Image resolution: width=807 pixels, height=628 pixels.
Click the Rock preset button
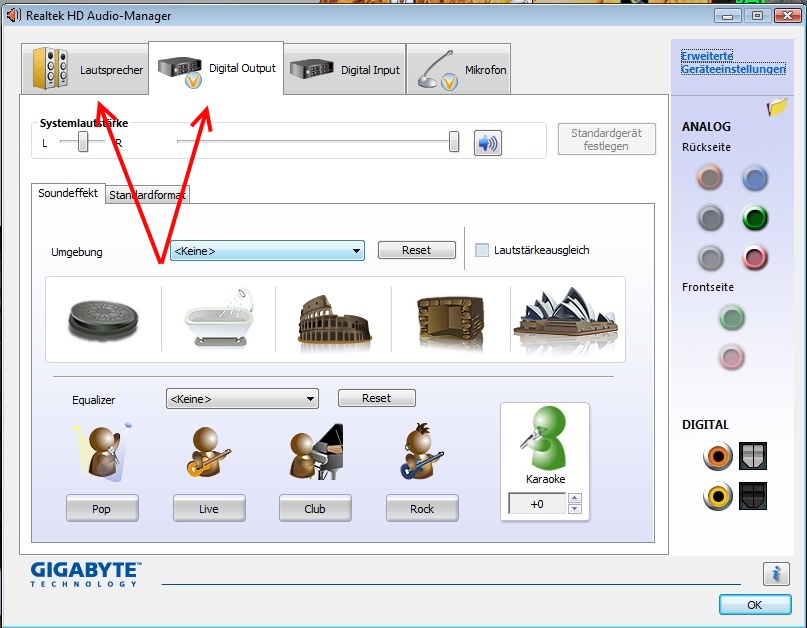click(422, 509)
